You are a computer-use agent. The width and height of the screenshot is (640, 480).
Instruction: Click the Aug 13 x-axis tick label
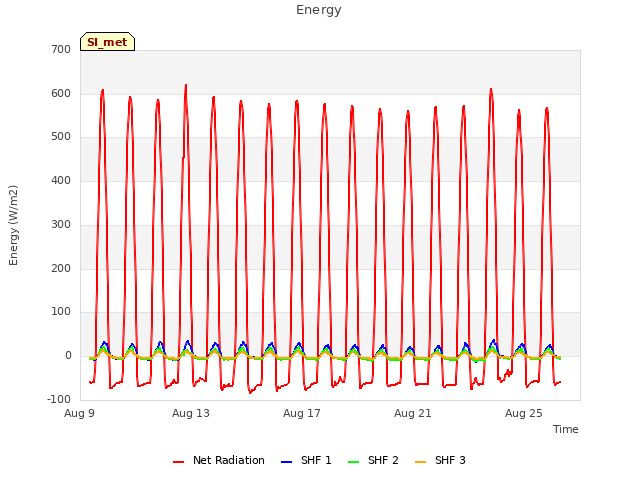tap(191, 413)
